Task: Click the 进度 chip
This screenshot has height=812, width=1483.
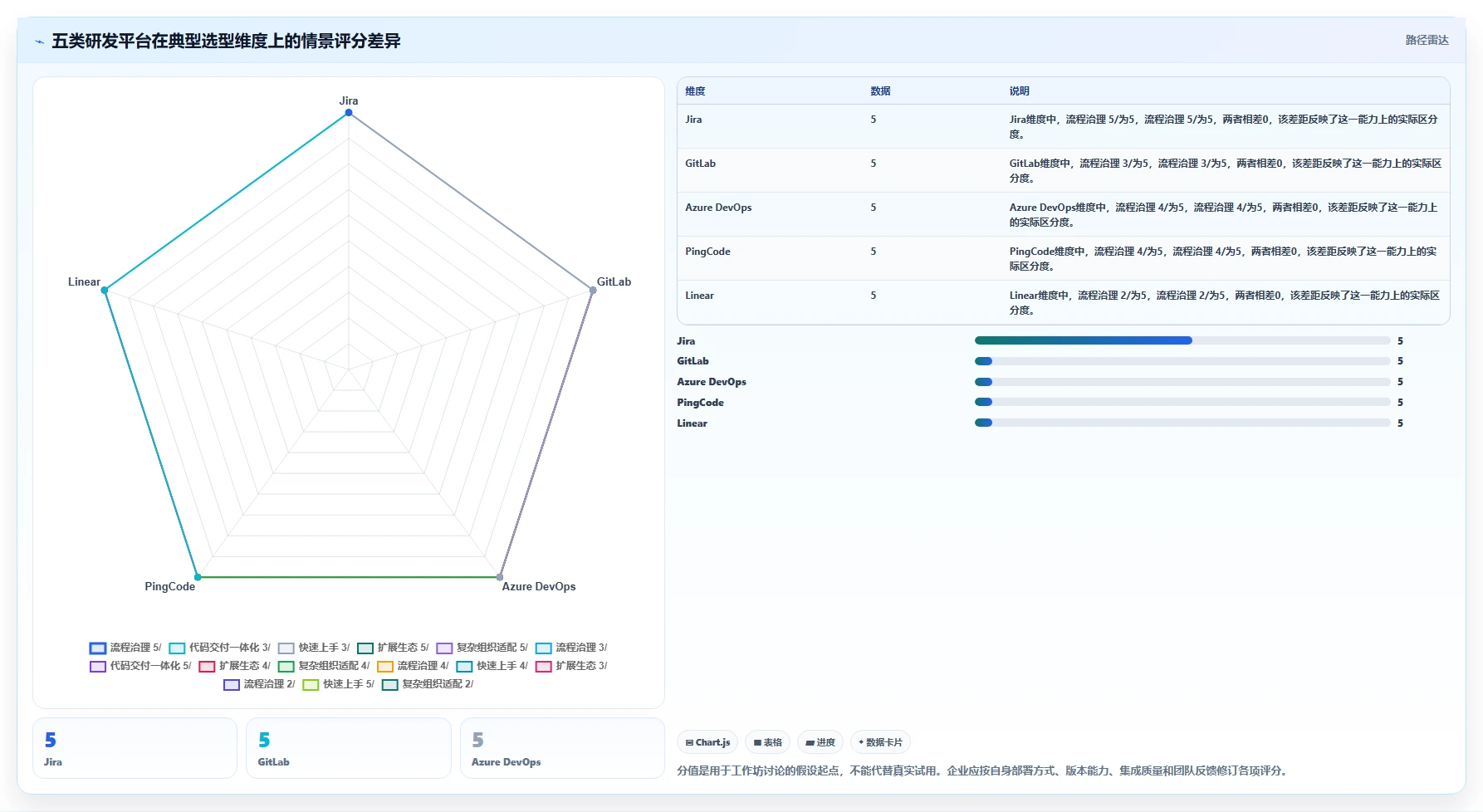Action: [820, 742]
